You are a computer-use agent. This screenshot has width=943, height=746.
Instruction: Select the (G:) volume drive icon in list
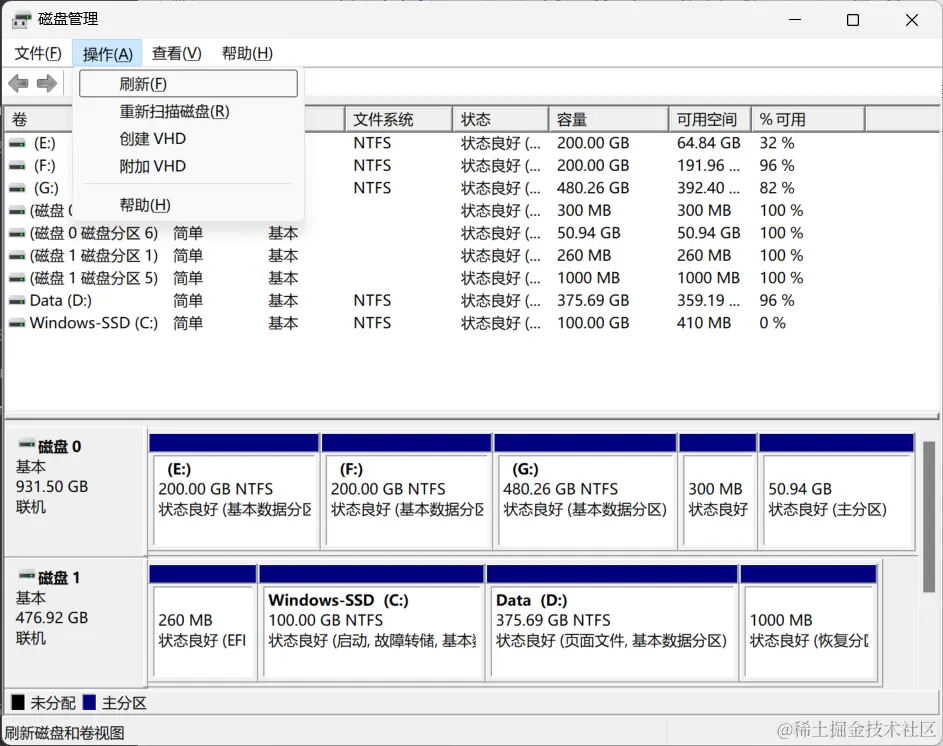[x=17, y=188]
